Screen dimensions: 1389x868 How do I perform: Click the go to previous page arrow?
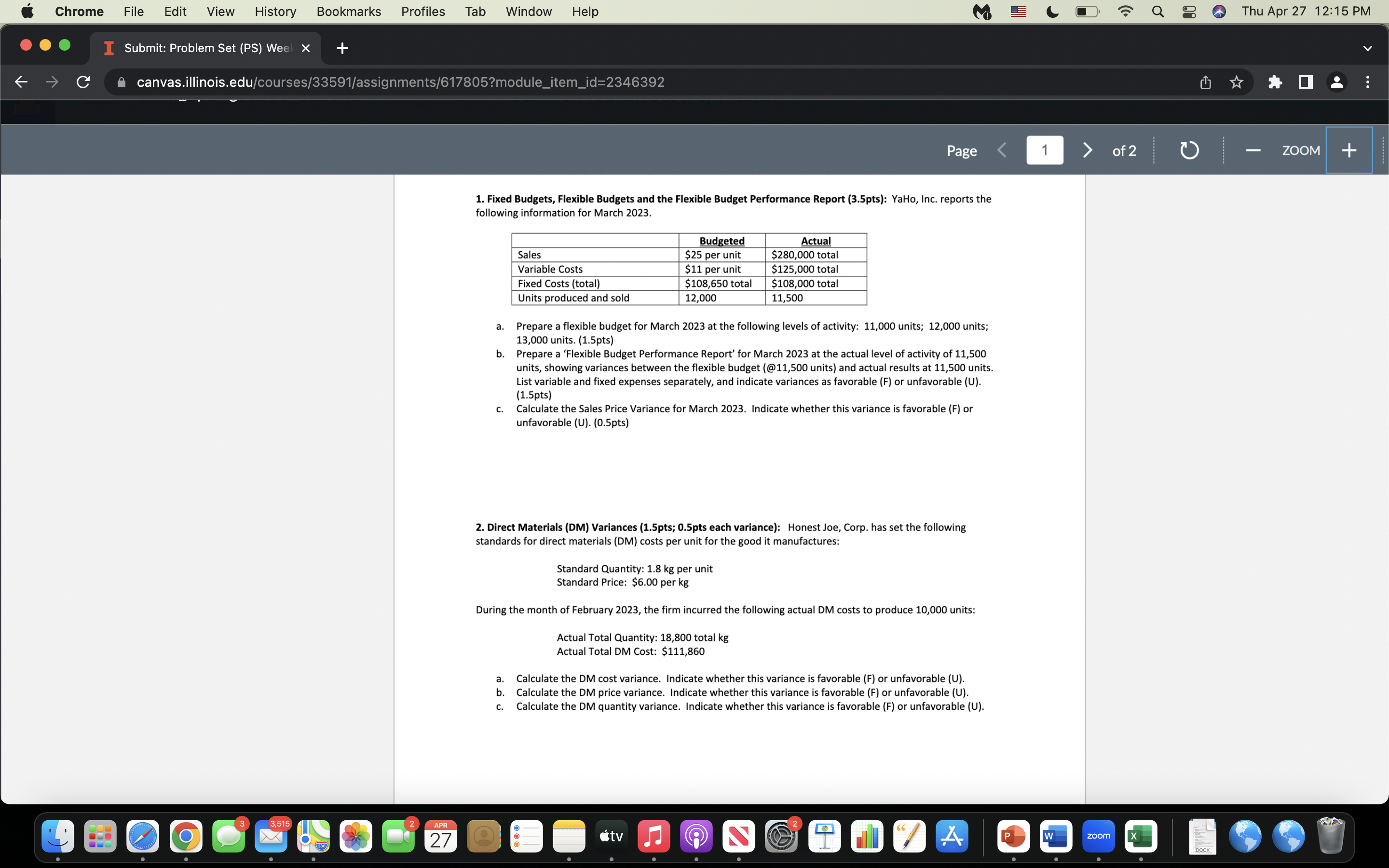pyautogui.click(x=1002, y=151)
